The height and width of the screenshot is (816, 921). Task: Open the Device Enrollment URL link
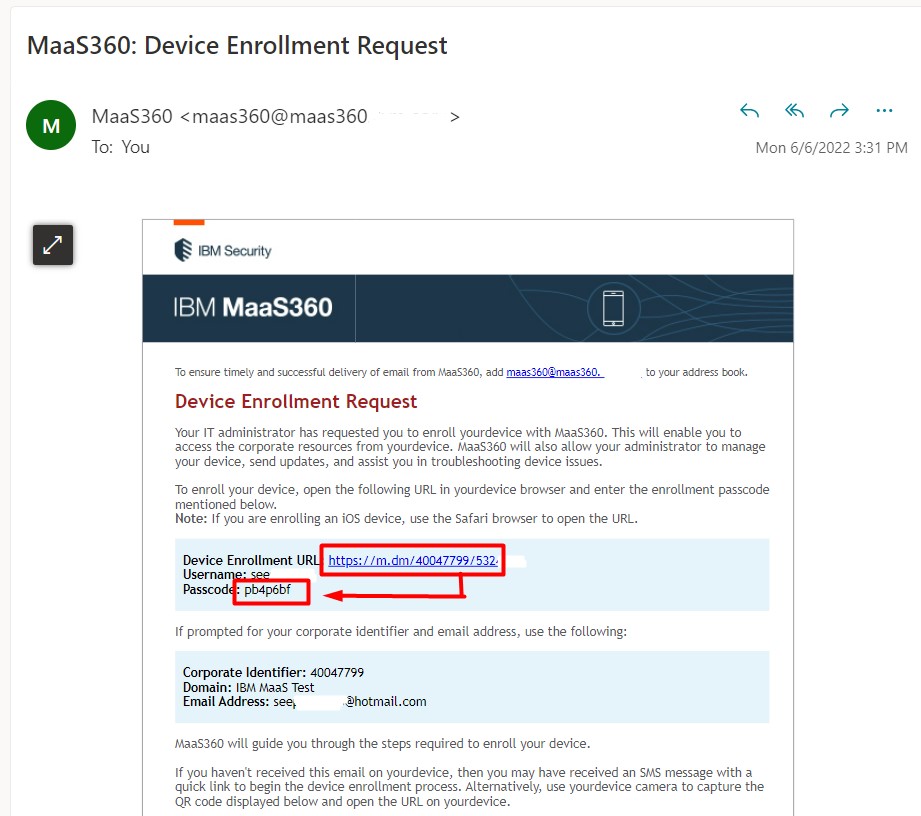tap(413, 560)
